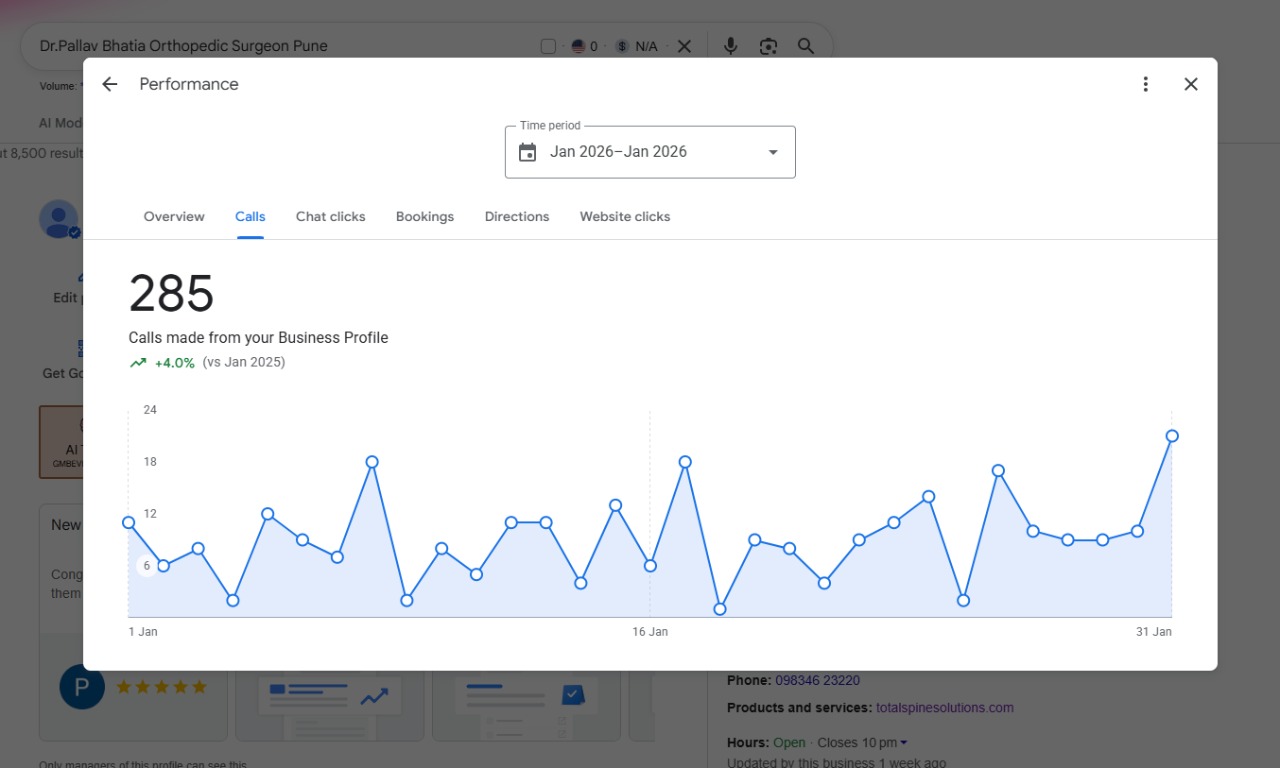Screen dimensions: 1280x768
Task: Click the magnifying glass search icon
Action: 806,46
